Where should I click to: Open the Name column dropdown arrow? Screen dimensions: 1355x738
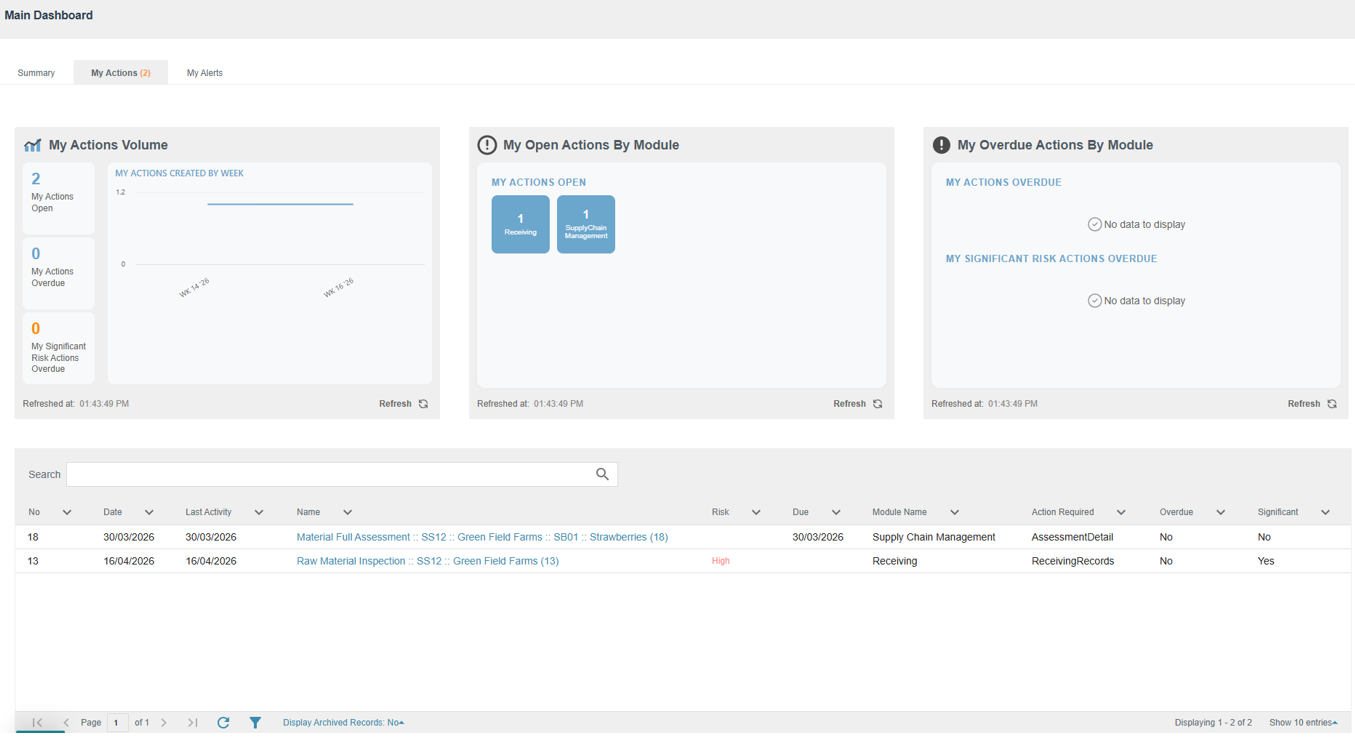tap(347, 512)
